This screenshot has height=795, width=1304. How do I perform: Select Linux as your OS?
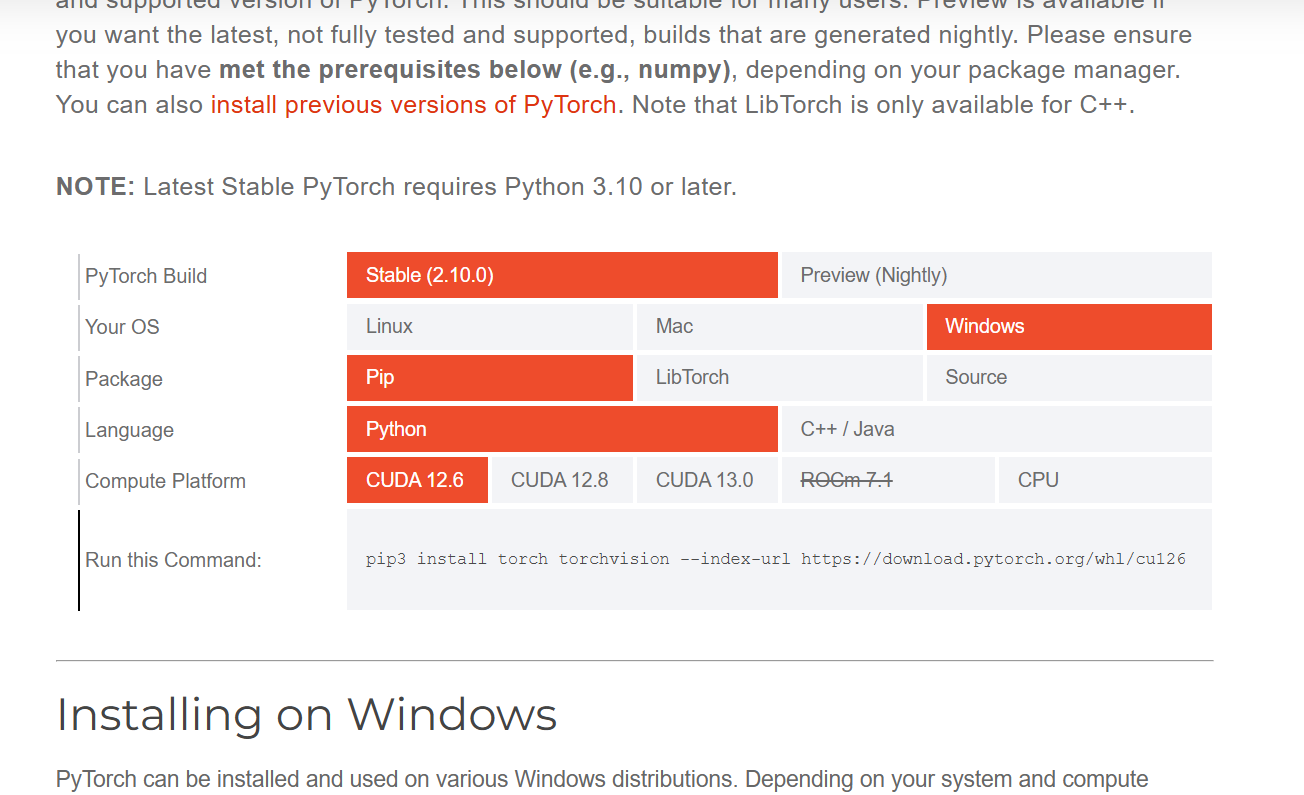(x=490, y=326)
